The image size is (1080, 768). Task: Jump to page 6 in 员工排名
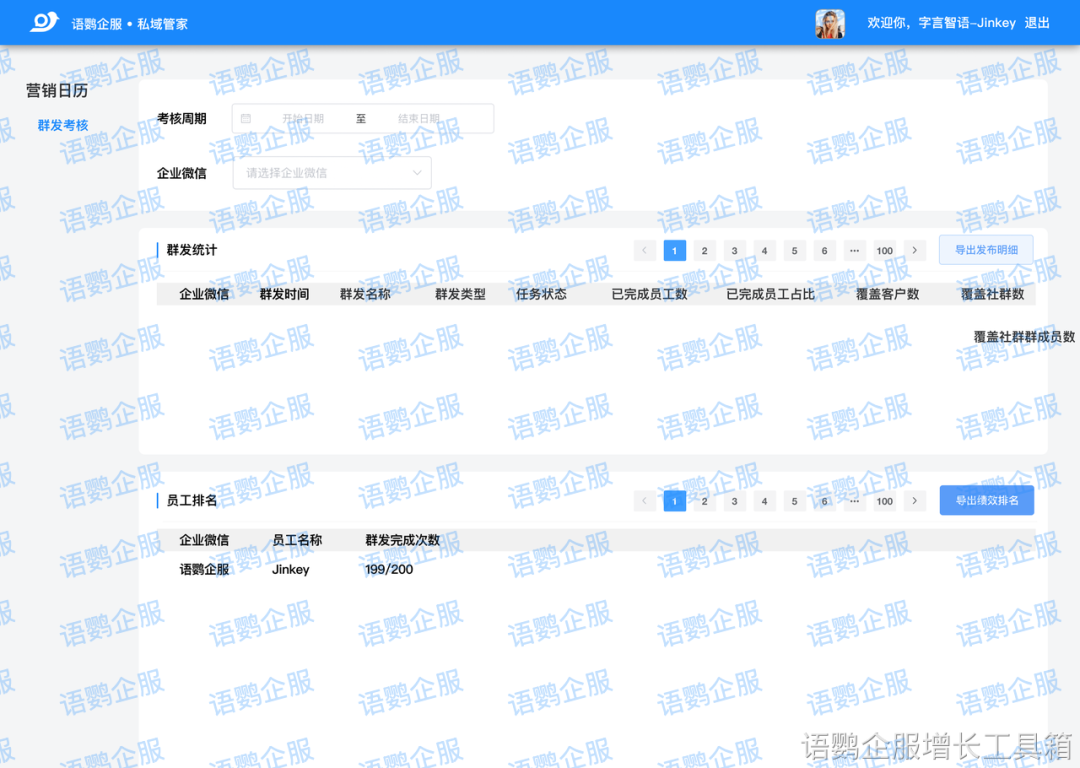(824, 500)
